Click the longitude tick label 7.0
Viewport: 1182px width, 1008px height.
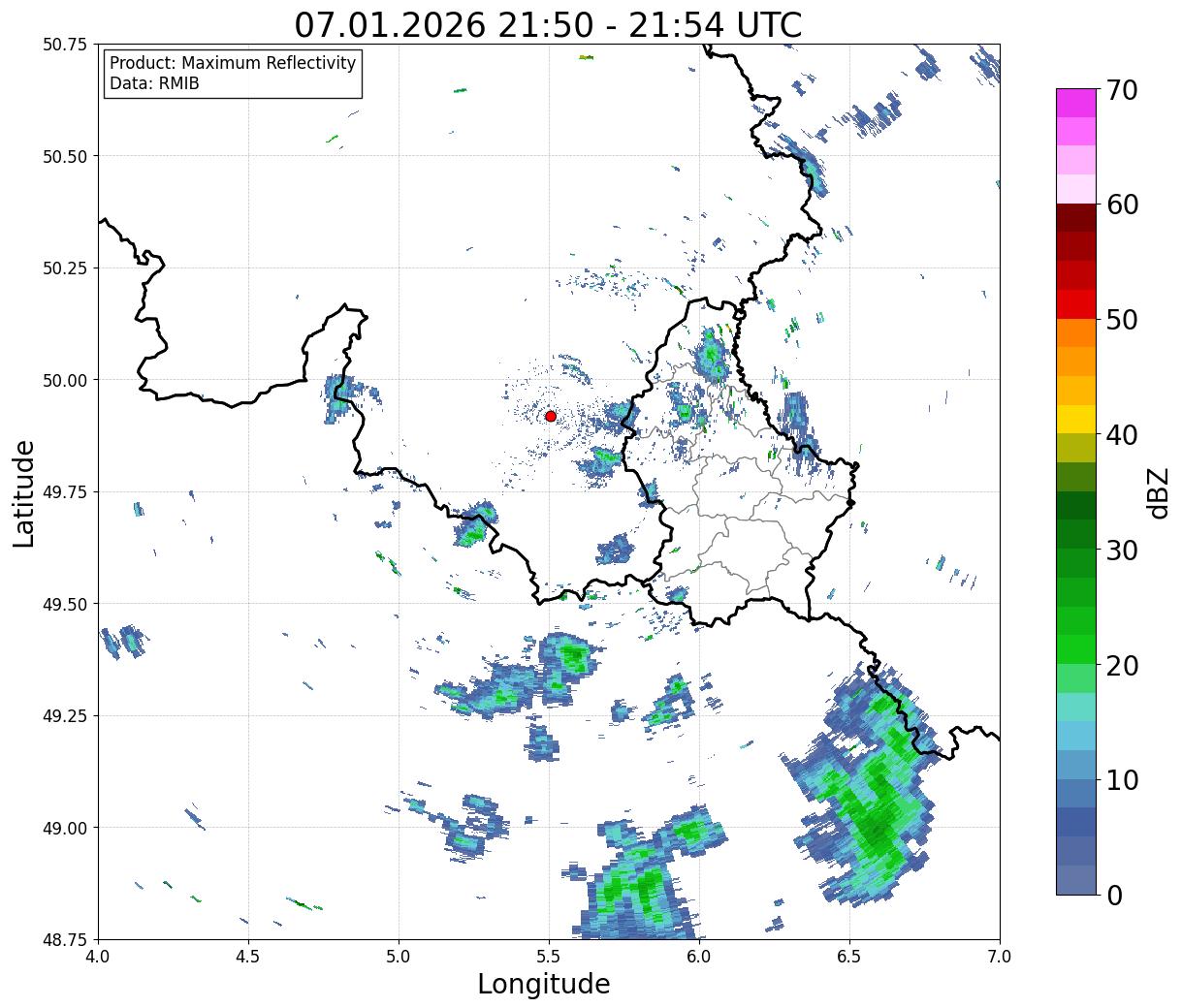[x=1000, y=957]
